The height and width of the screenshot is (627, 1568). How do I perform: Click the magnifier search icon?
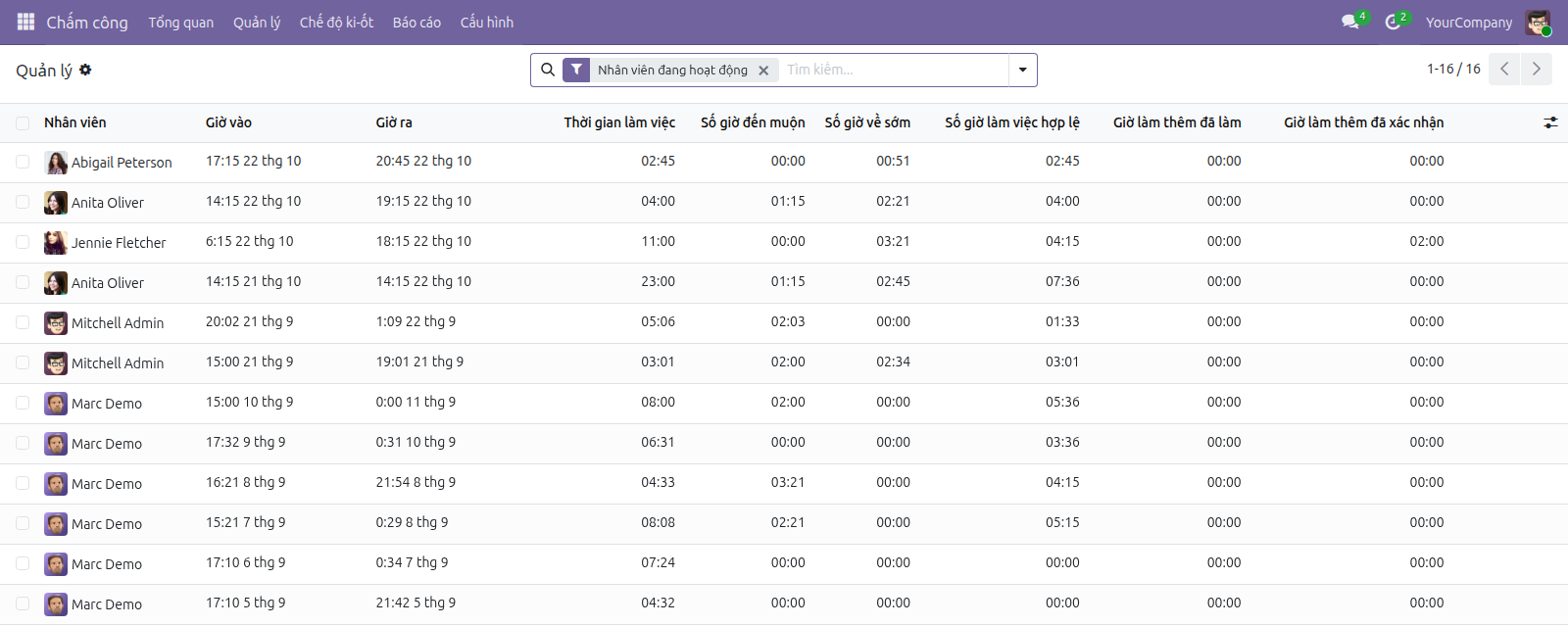548,70
